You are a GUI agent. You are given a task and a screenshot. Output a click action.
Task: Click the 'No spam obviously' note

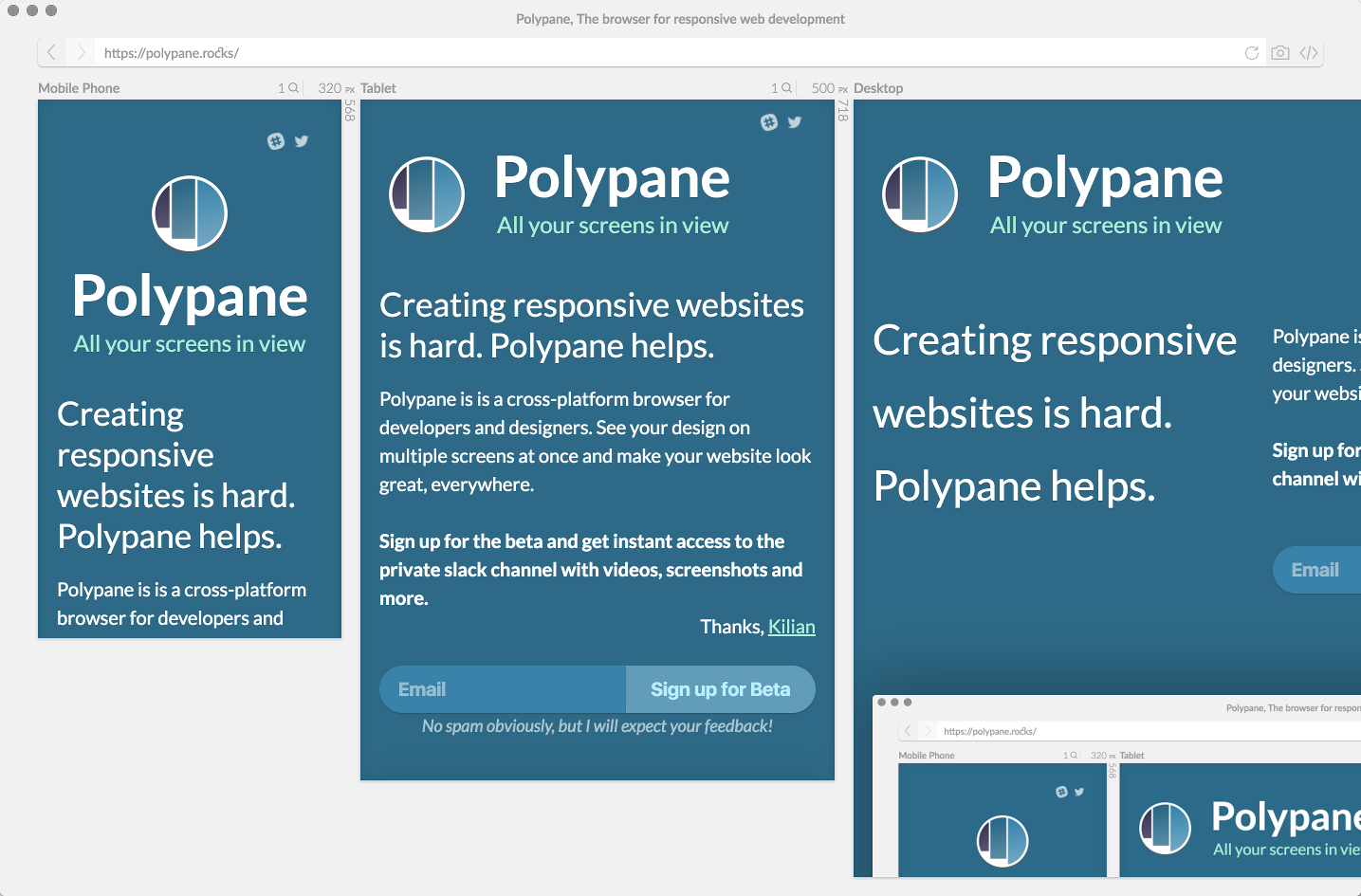pos(598,726)
